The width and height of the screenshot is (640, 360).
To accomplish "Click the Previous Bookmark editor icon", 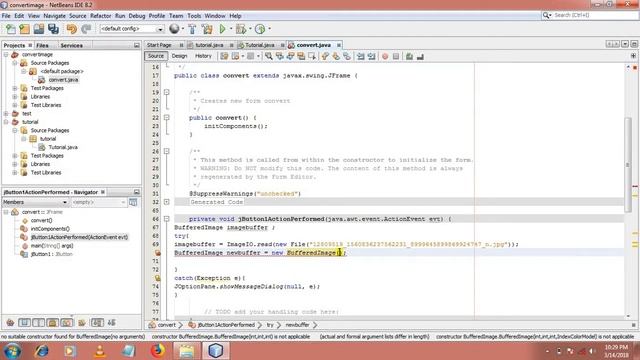I will (x=325, y=56).
